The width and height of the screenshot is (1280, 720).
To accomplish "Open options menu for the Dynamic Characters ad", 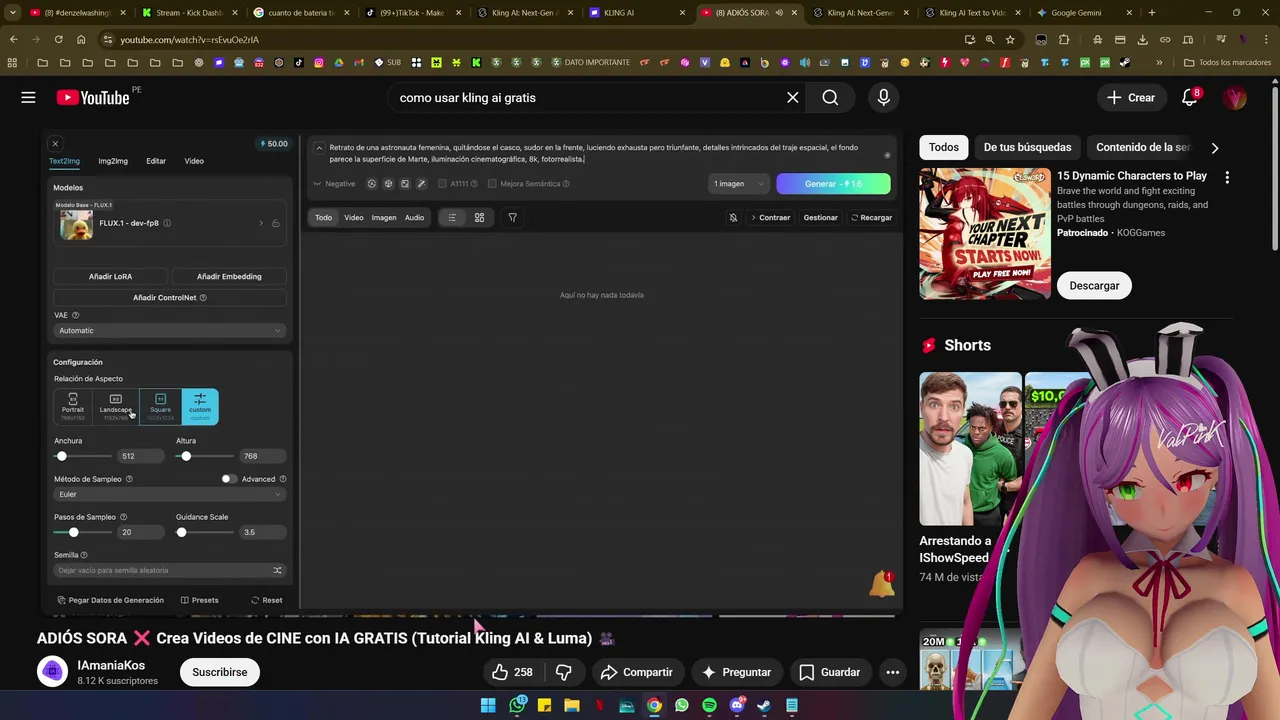I will [1227, 177].
